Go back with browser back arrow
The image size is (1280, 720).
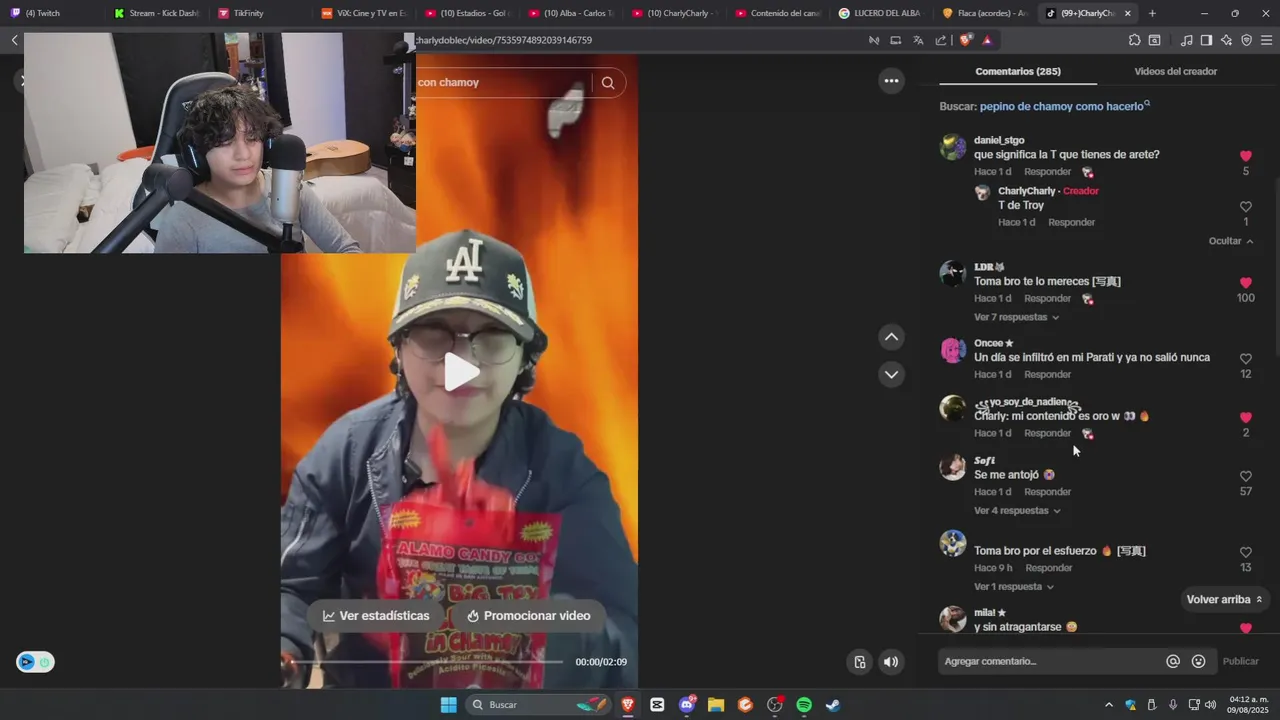tap(14, 40)
